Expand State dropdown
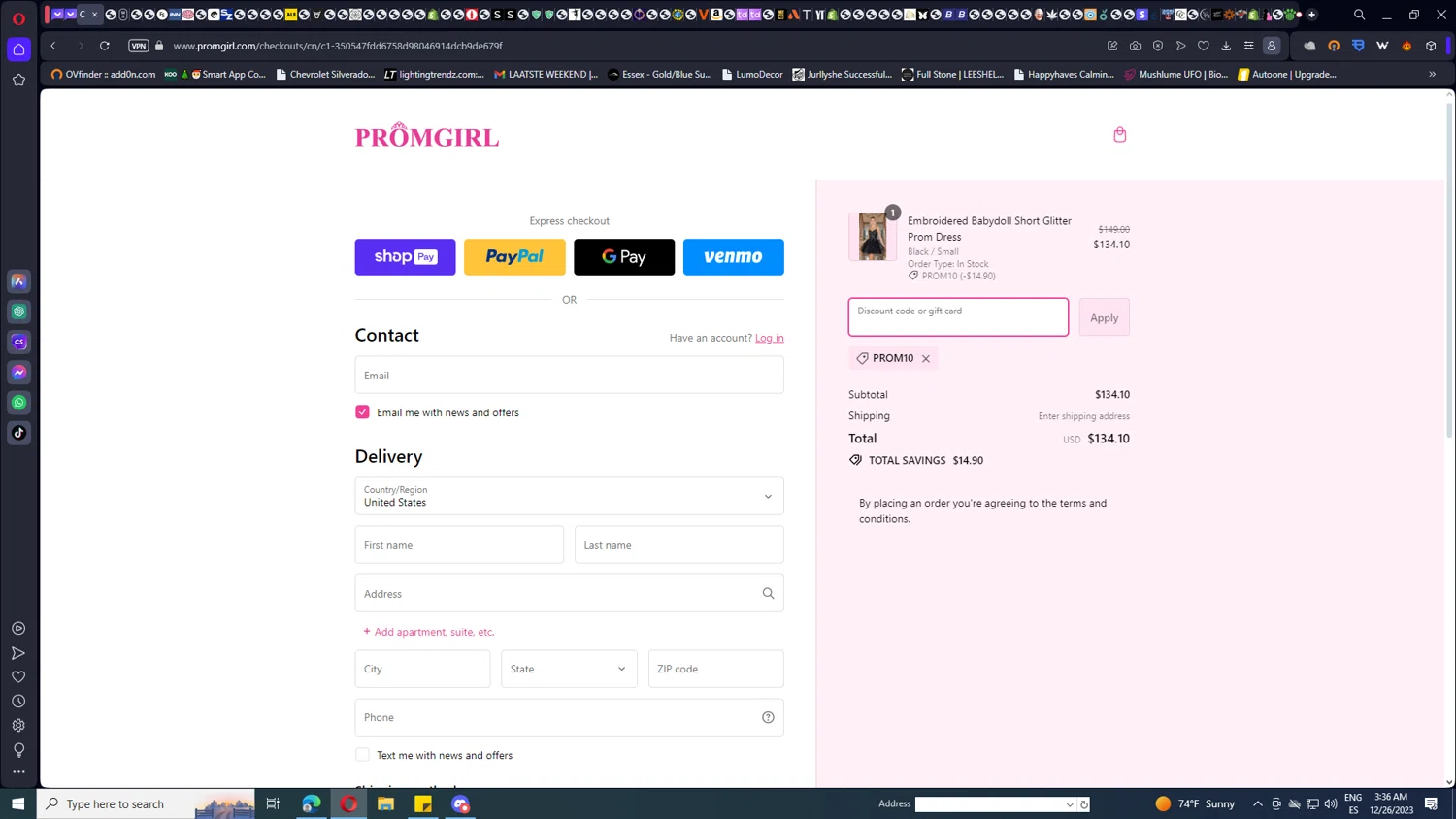 [x=569, y=669]
